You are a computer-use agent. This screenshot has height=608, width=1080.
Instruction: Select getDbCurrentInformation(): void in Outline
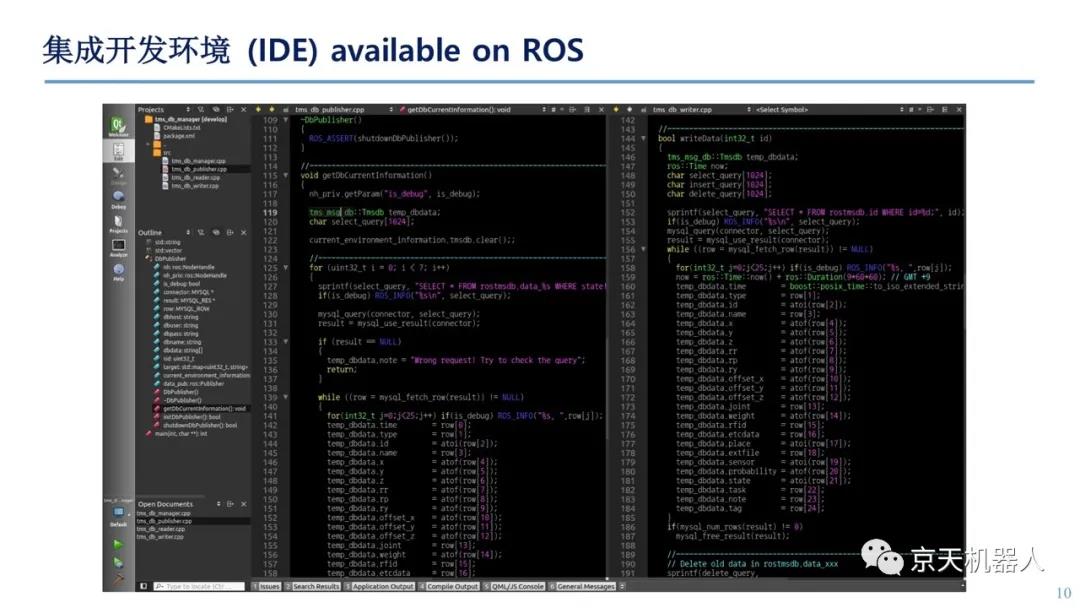[200, 408]
